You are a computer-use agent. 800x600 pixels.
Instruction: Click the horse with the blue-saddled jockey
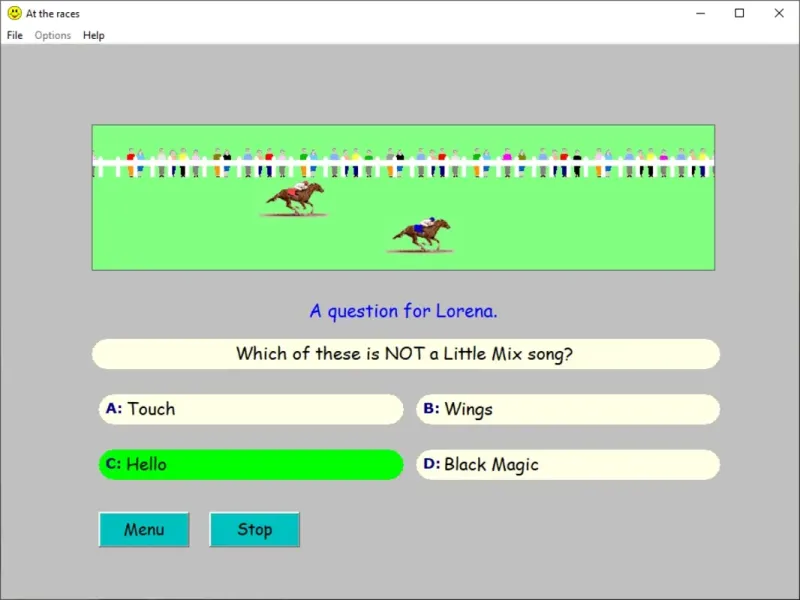coord(421,234)
